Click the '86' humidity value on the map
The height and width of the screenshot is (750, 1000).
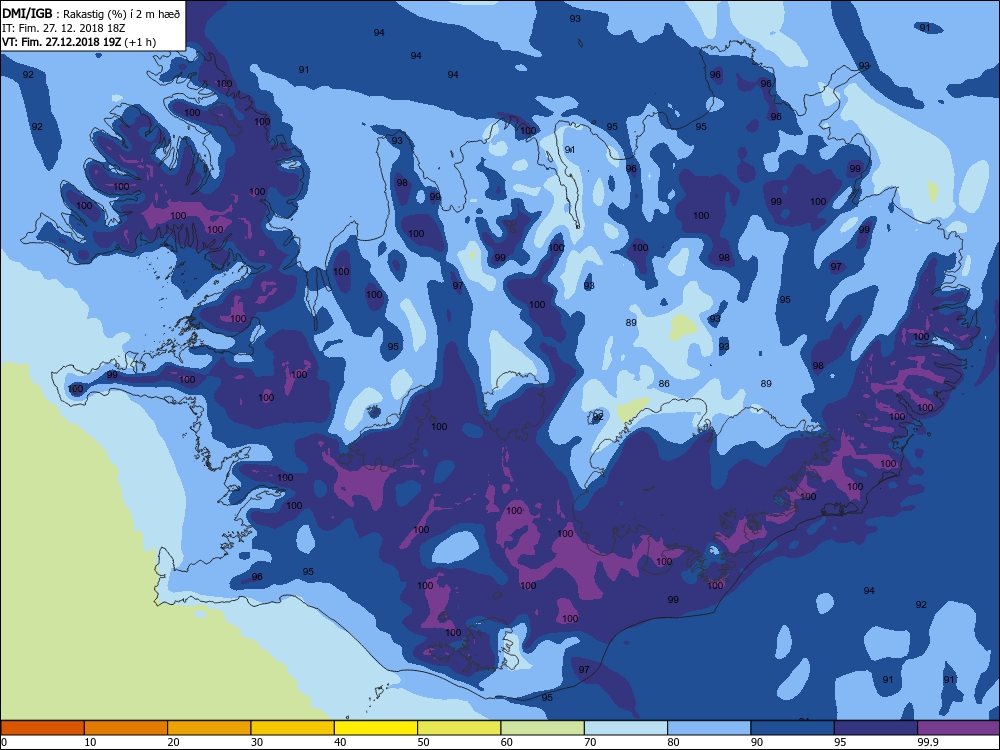pos(664,383)
